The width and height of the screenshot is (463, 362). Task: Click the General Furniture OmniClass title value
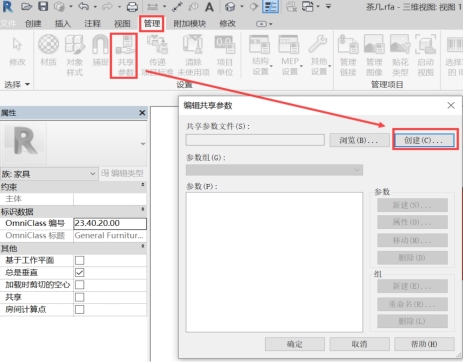point(110,235)
